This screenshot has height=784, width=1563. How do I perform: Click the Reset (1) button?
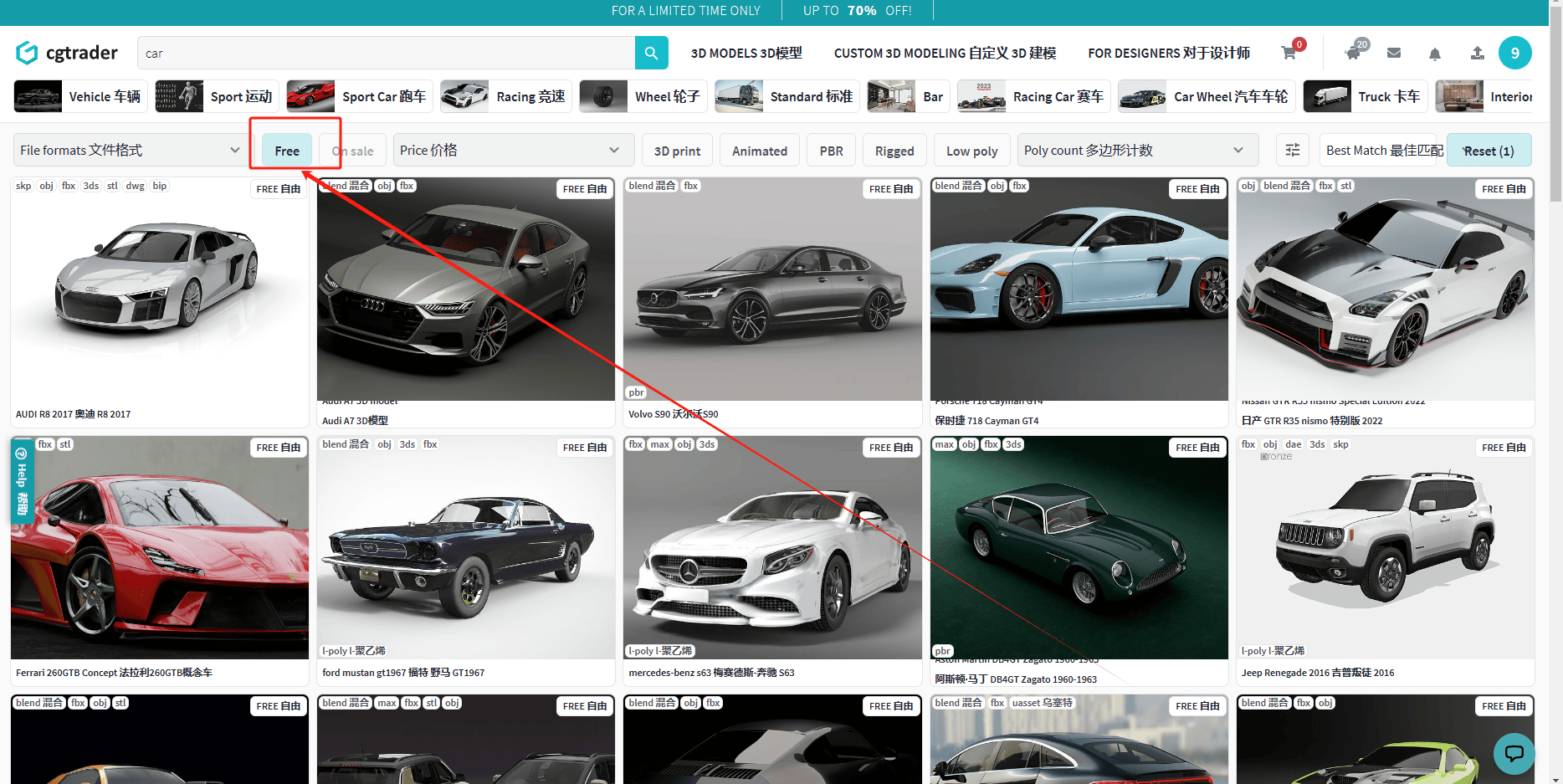pyautogui.click(x=1489, y=150)
